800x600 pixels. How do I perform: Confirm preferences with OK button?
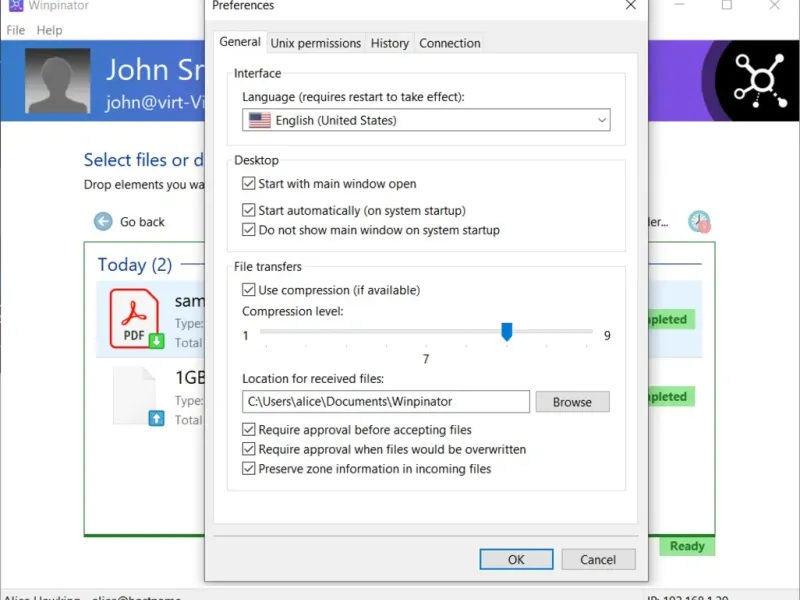point(516,560)
